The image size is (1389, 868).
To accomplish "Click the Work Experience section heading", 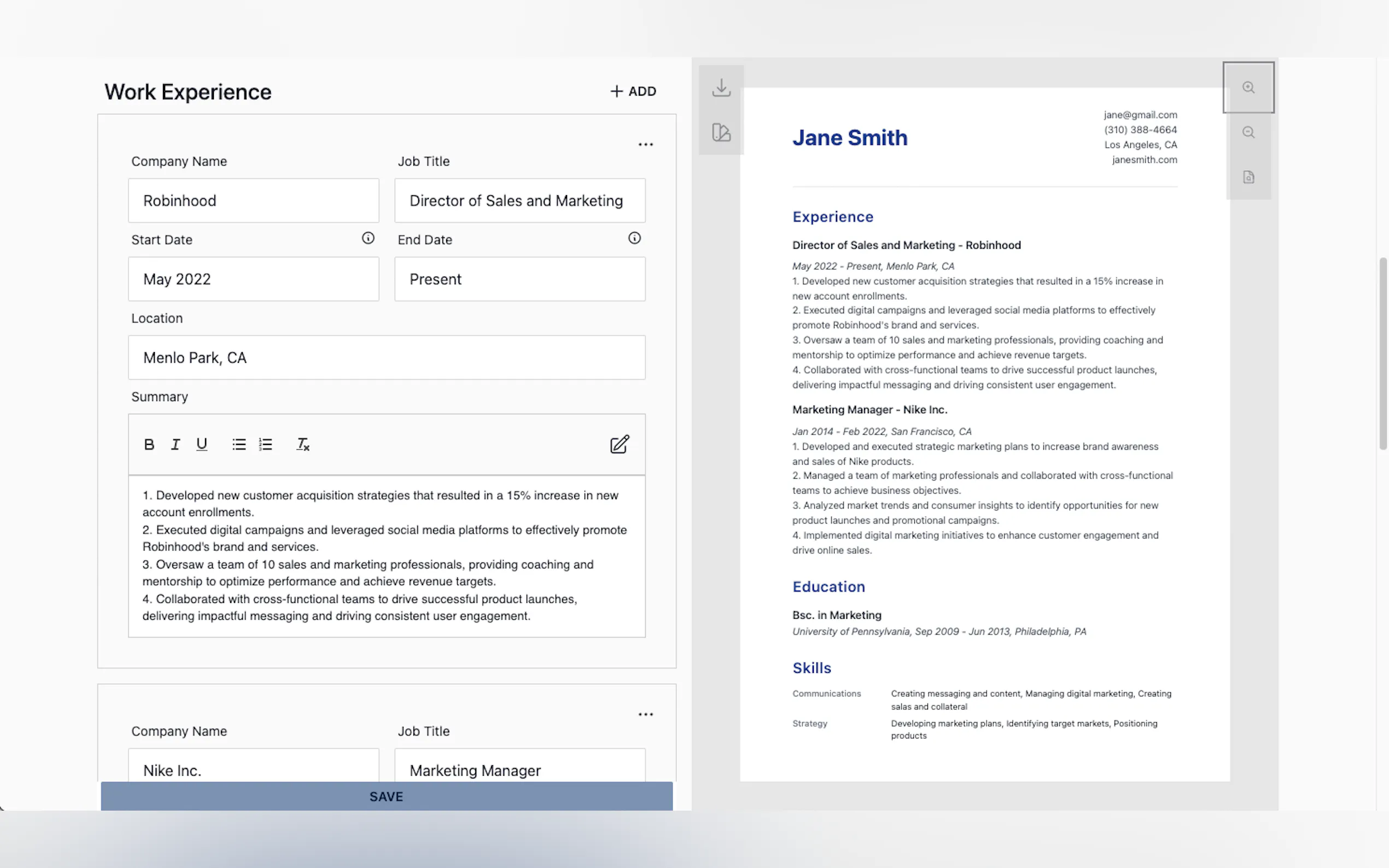I will [x=188, y=91].
